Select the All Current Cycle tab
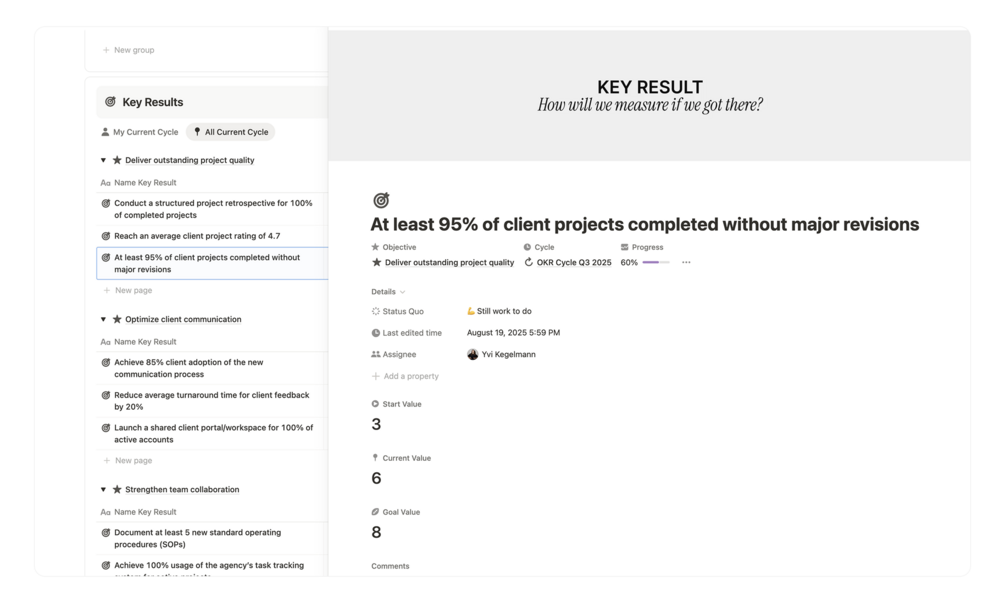The width and height of the screenshot is (1005, 603). point(231,132)
